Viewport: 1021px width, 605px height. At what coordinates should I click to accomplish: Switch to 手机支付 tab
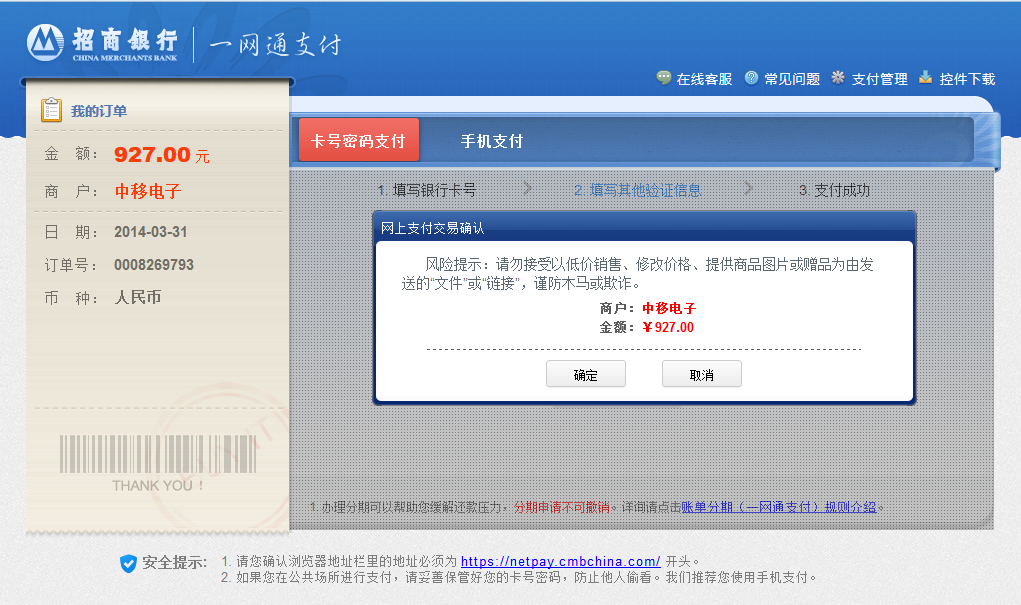(492, 141)
